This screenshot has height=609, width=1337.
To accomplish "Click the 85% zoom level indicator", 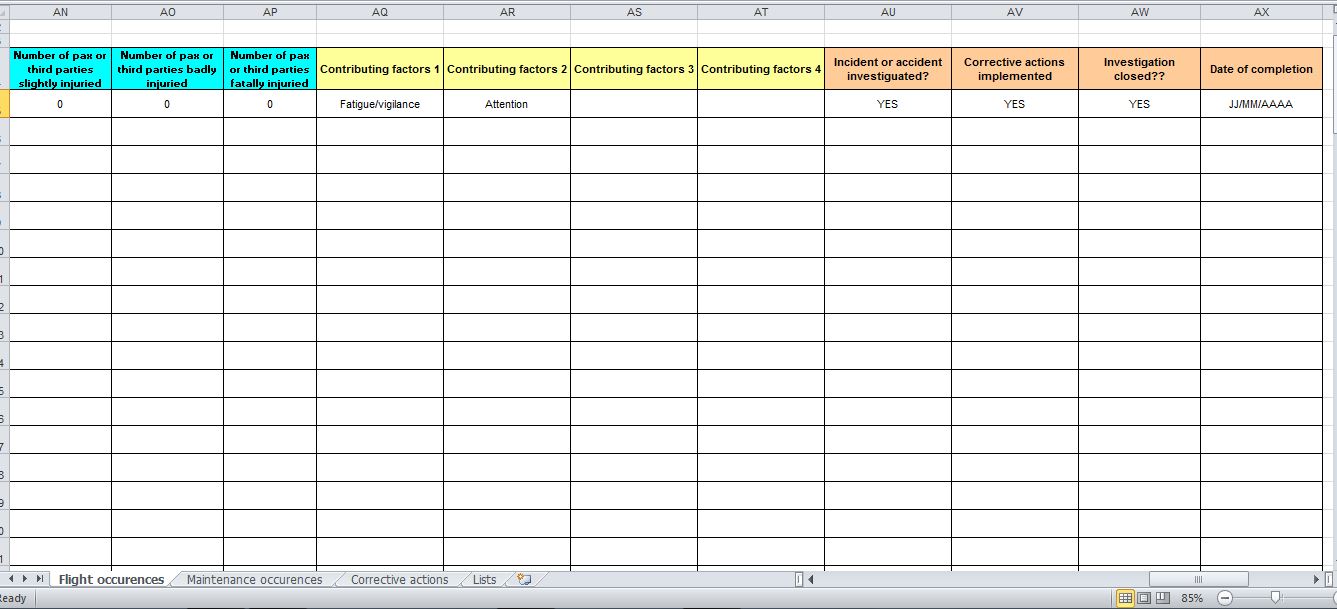I will pos(1191,598).
